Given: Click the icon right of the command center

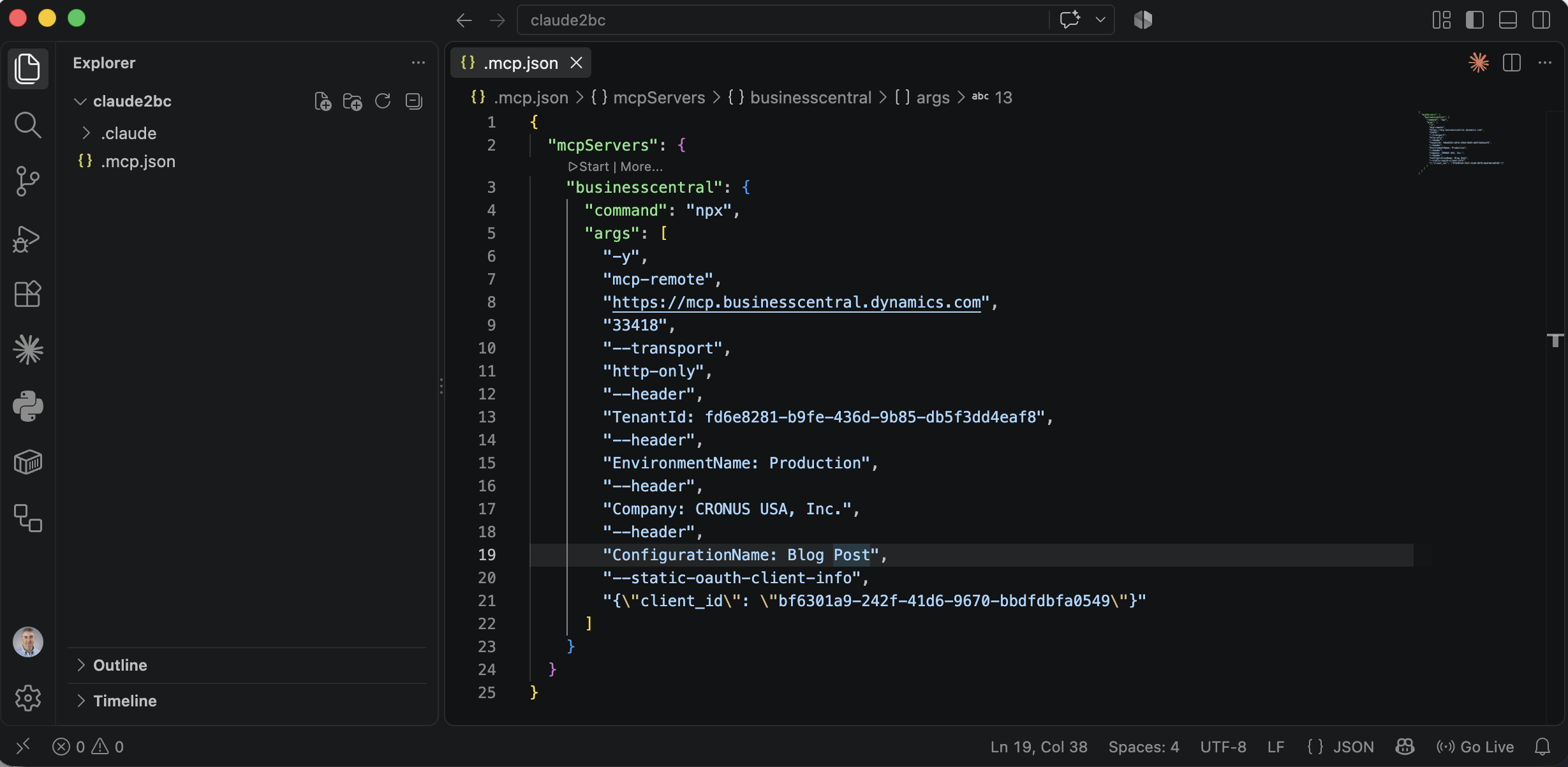Looking at the screenshot, I should click(x=1143, y=20).
